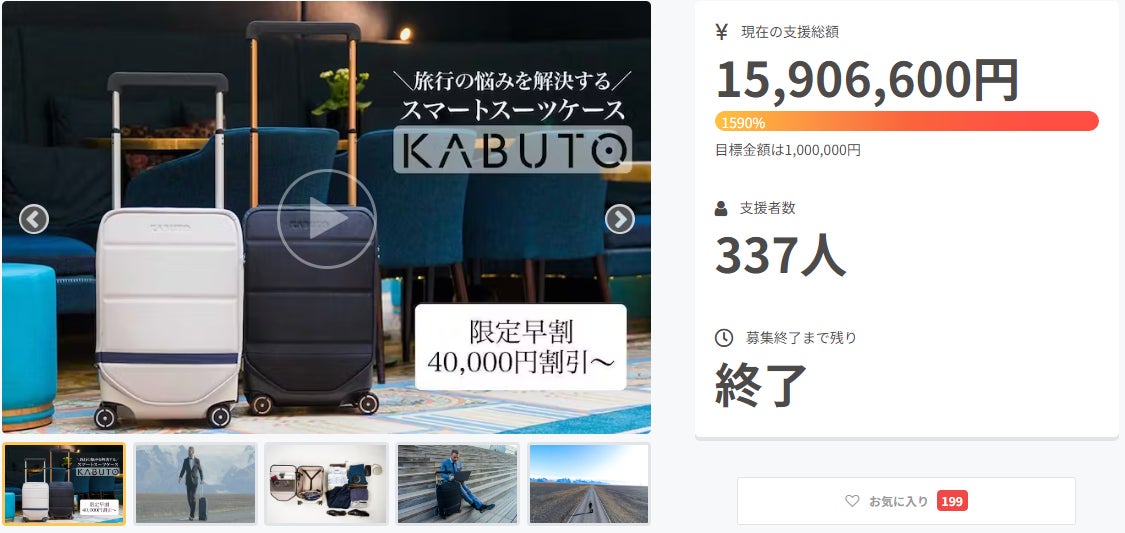Viewport: 1125px width, 533px height.
Task: Select the man sitting on steps thumbnail
Action: pyautogui.click(x=457, y=484)
